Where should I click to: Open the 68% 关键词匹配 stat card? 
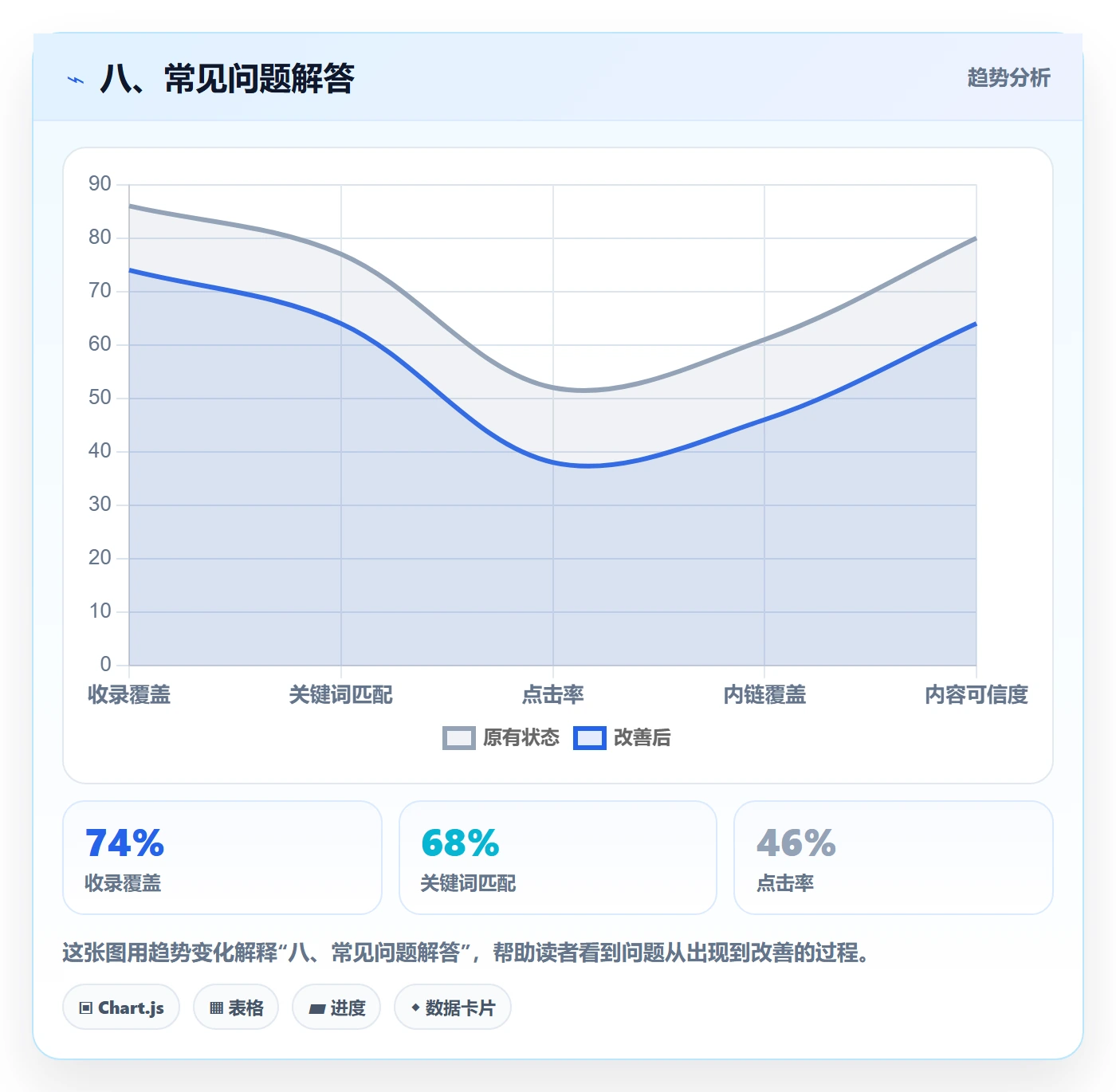558,858
